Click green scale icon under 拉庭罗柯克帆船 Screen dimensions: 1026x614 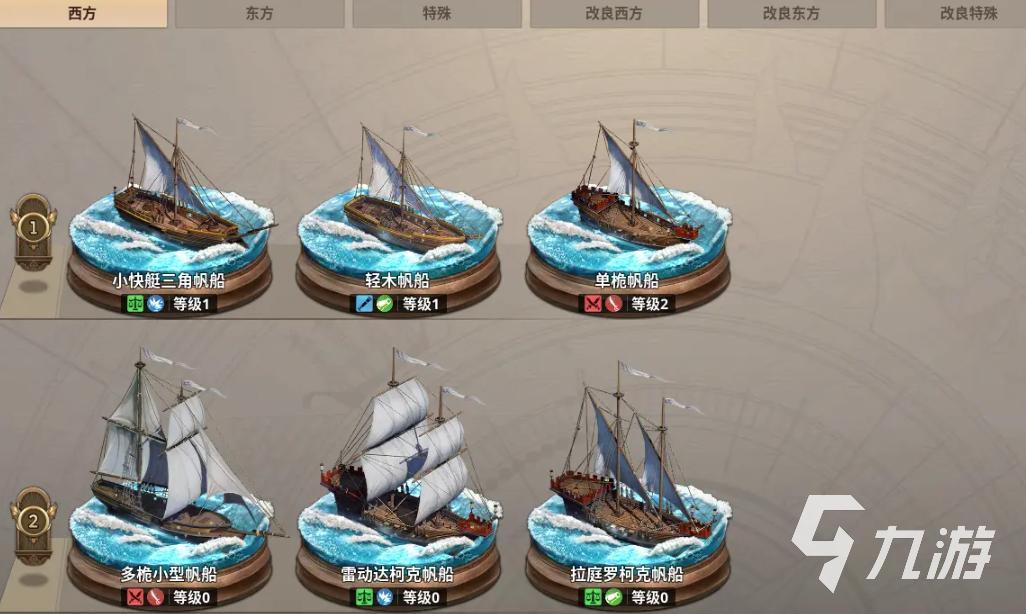click(593, 597)
